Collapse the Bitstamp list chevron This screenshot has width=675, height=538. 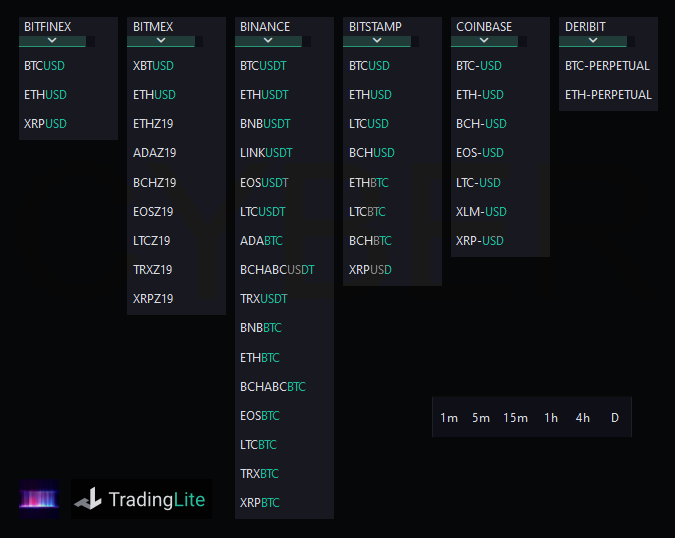(x=376, y=41)
